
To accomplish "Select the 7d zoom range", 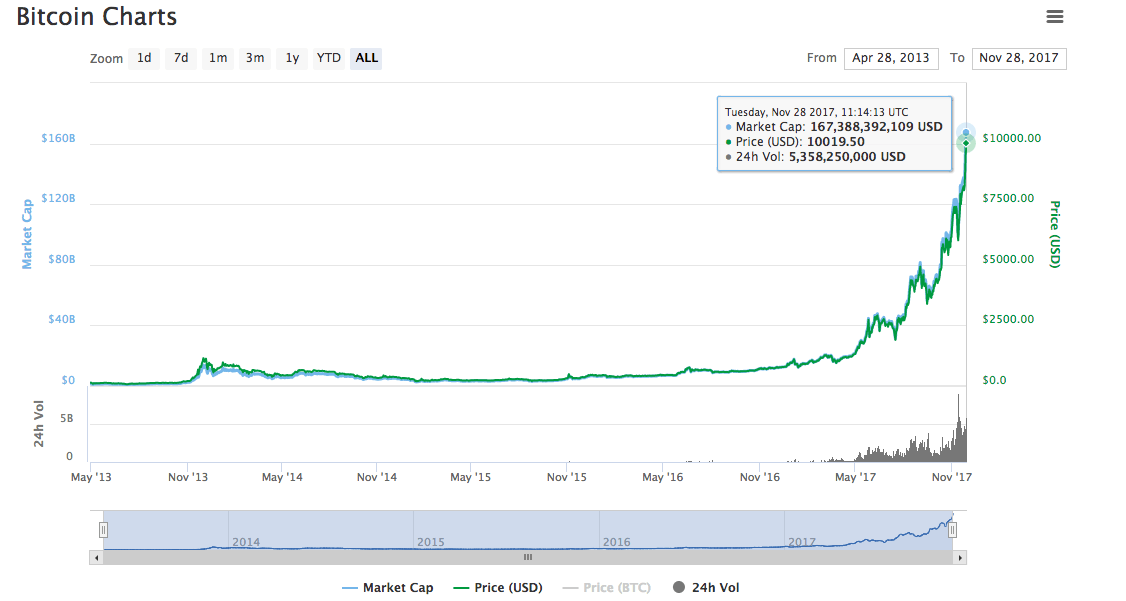I will point(181,58).
